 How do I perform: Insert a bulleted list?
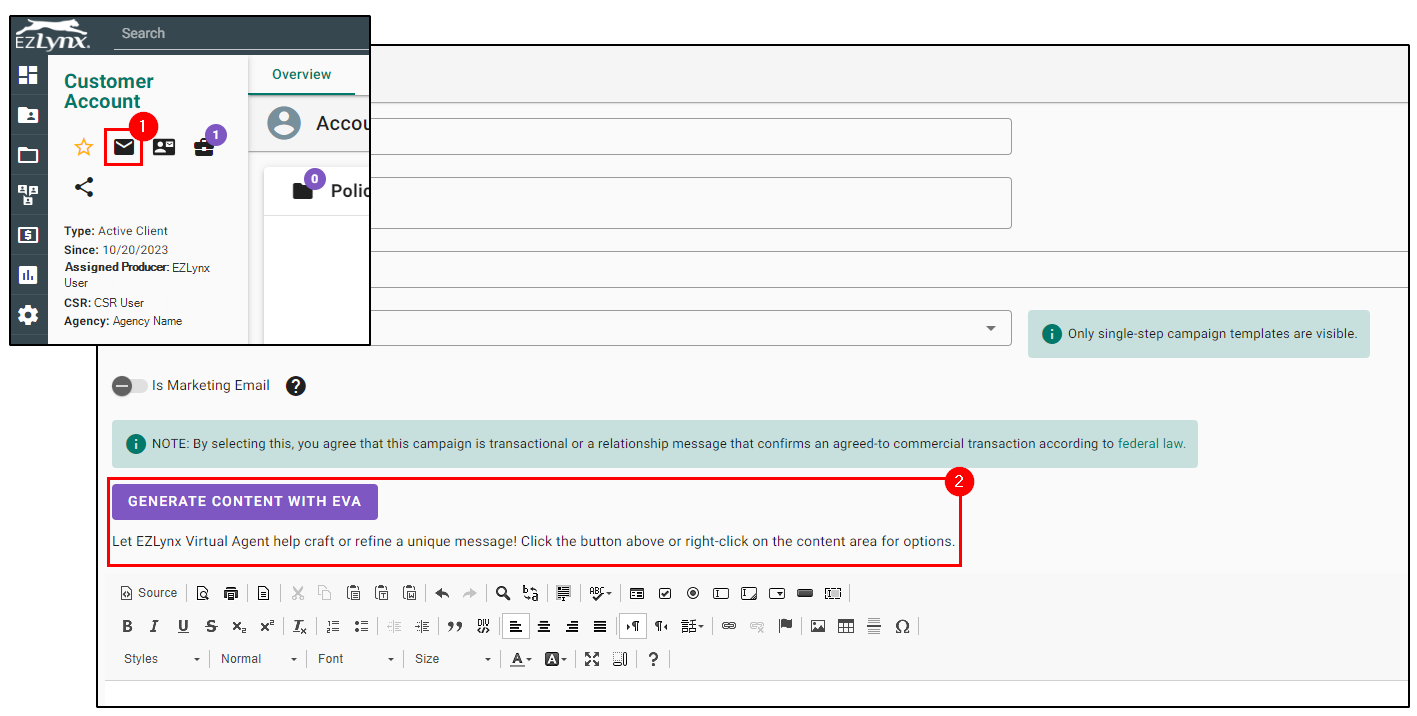point(361,626)
